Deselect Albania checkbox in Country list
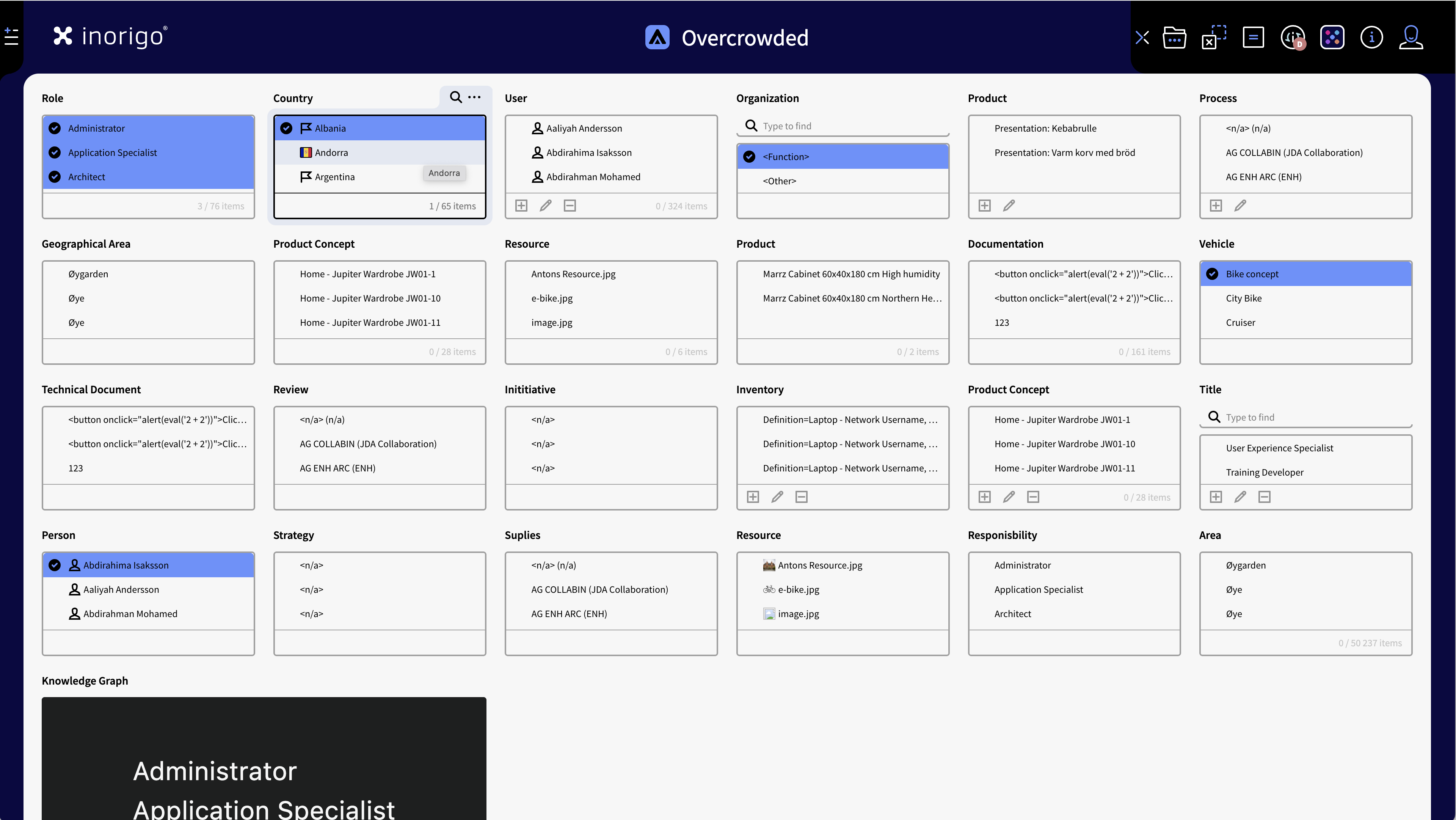Screen dimensions: 1456x820 287,128
